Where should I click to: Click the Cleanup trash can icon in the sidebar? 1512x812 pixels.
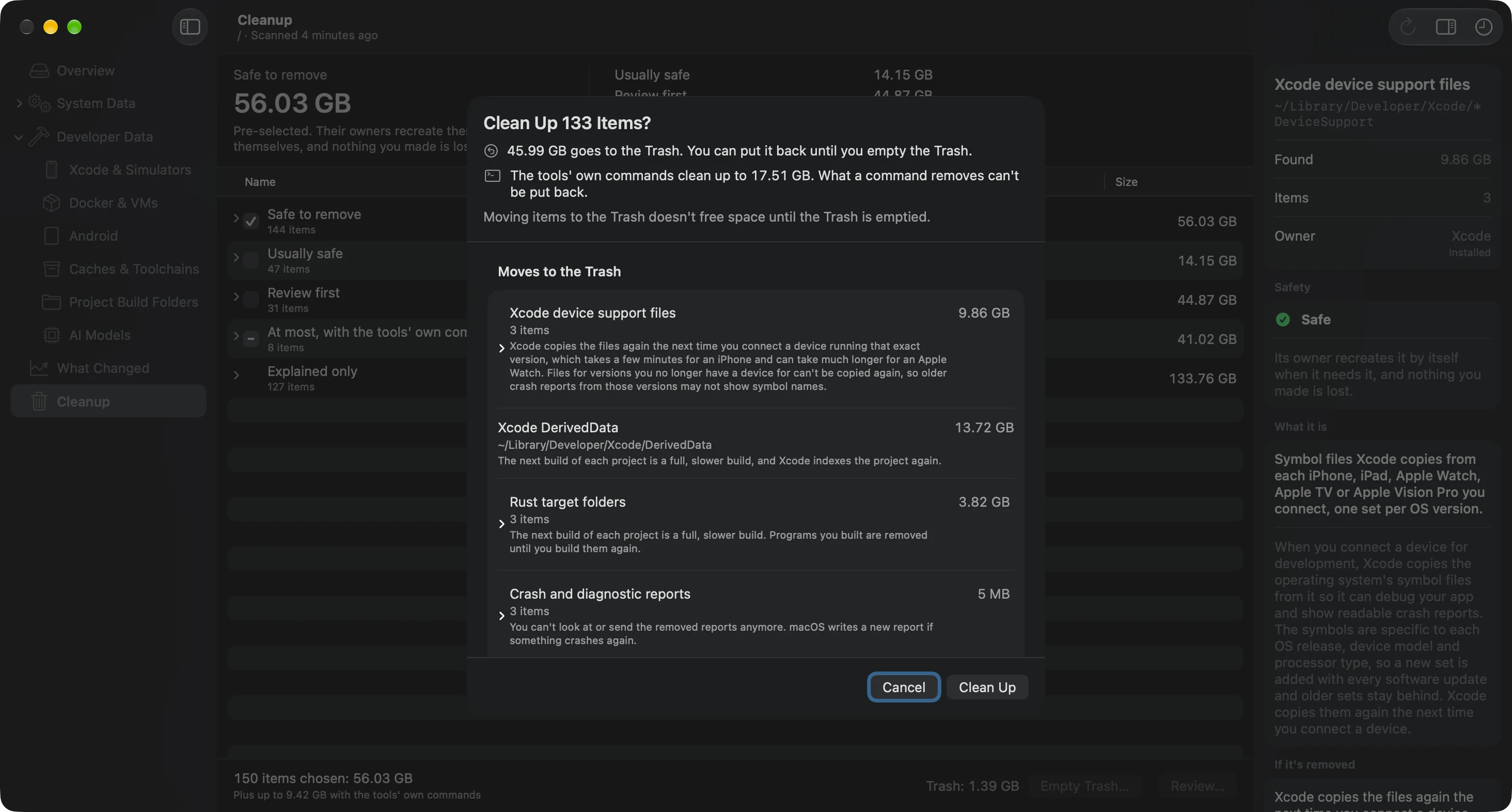click(x=39, y=401)
